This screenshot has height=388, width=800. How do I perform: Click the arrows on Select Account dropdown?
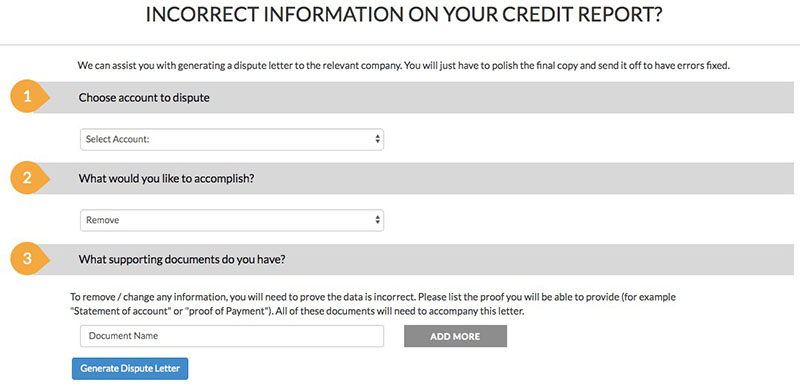(377, 139)
